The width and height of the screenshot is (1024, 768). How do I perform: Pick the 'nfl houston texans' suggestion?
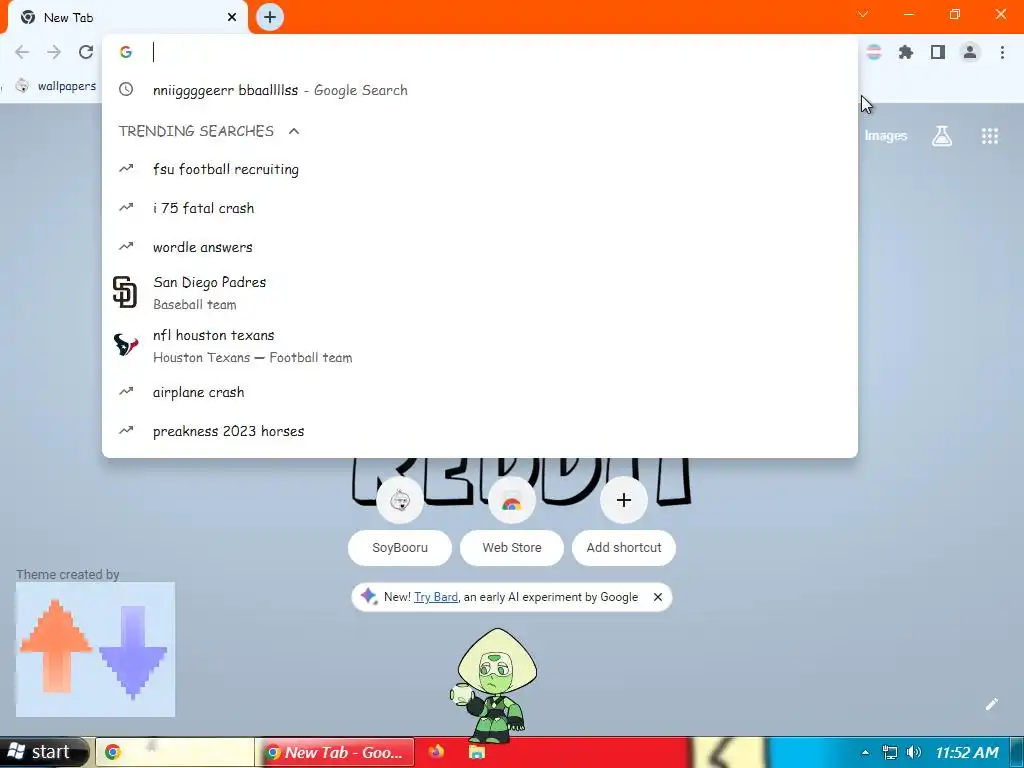coord(480,345)
